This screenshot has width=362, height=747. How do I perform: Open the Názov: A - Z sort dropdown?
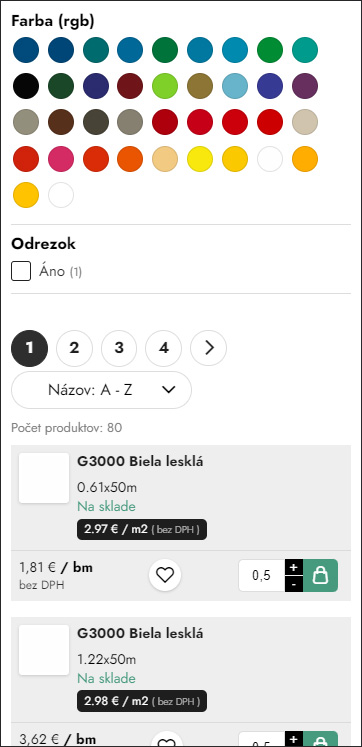(101, 390)
